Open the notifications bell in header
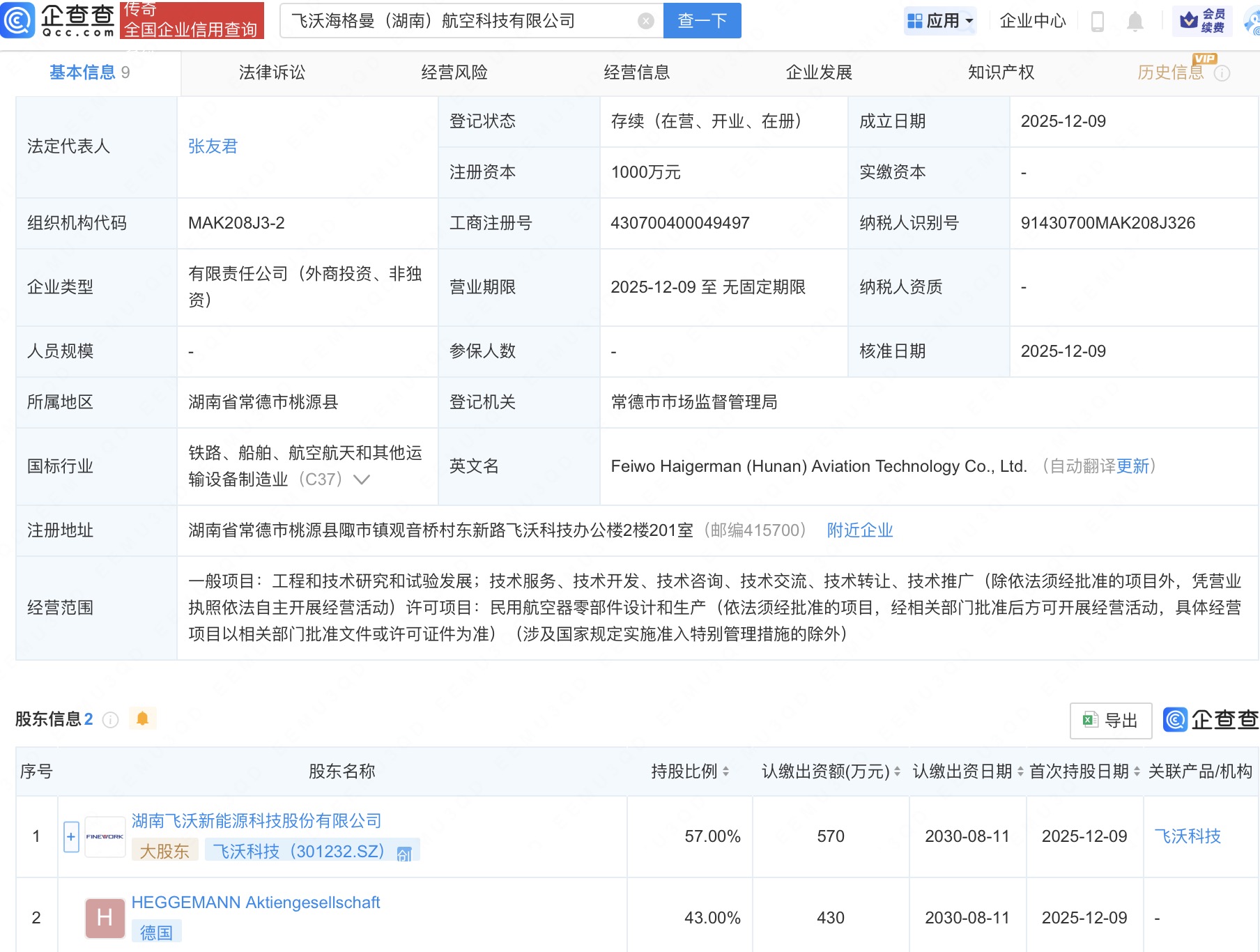Viewport: 1260px width, 952px height. [1135, 22]
